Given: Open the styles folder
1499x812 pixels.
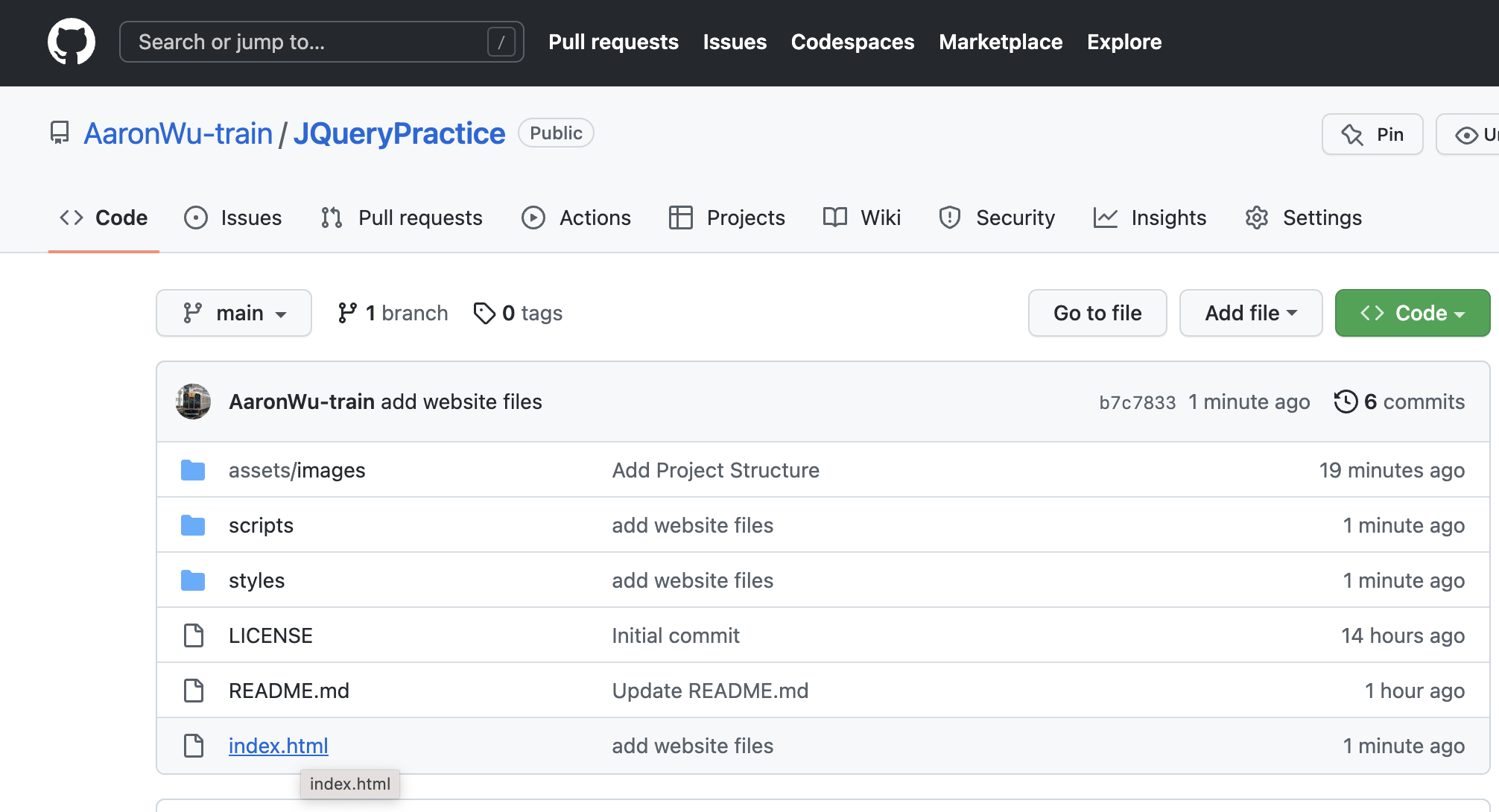Looking at the screenshot, I should click(x=256, y=580).
